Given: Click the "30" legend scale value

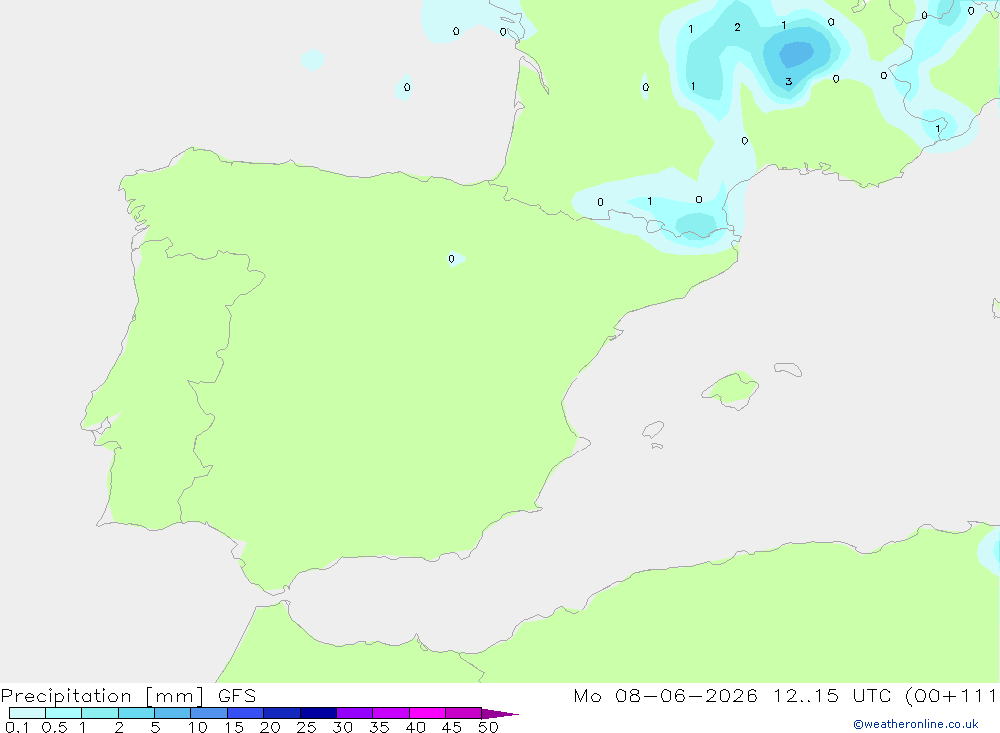Looking at the screenshot, I should click(343, 727).
